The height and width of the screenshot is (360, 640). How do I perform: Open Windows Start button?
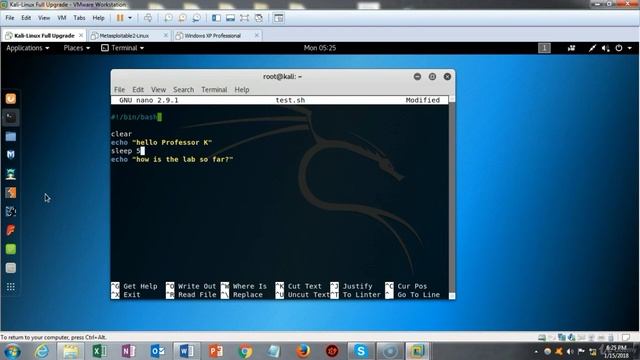13,351
